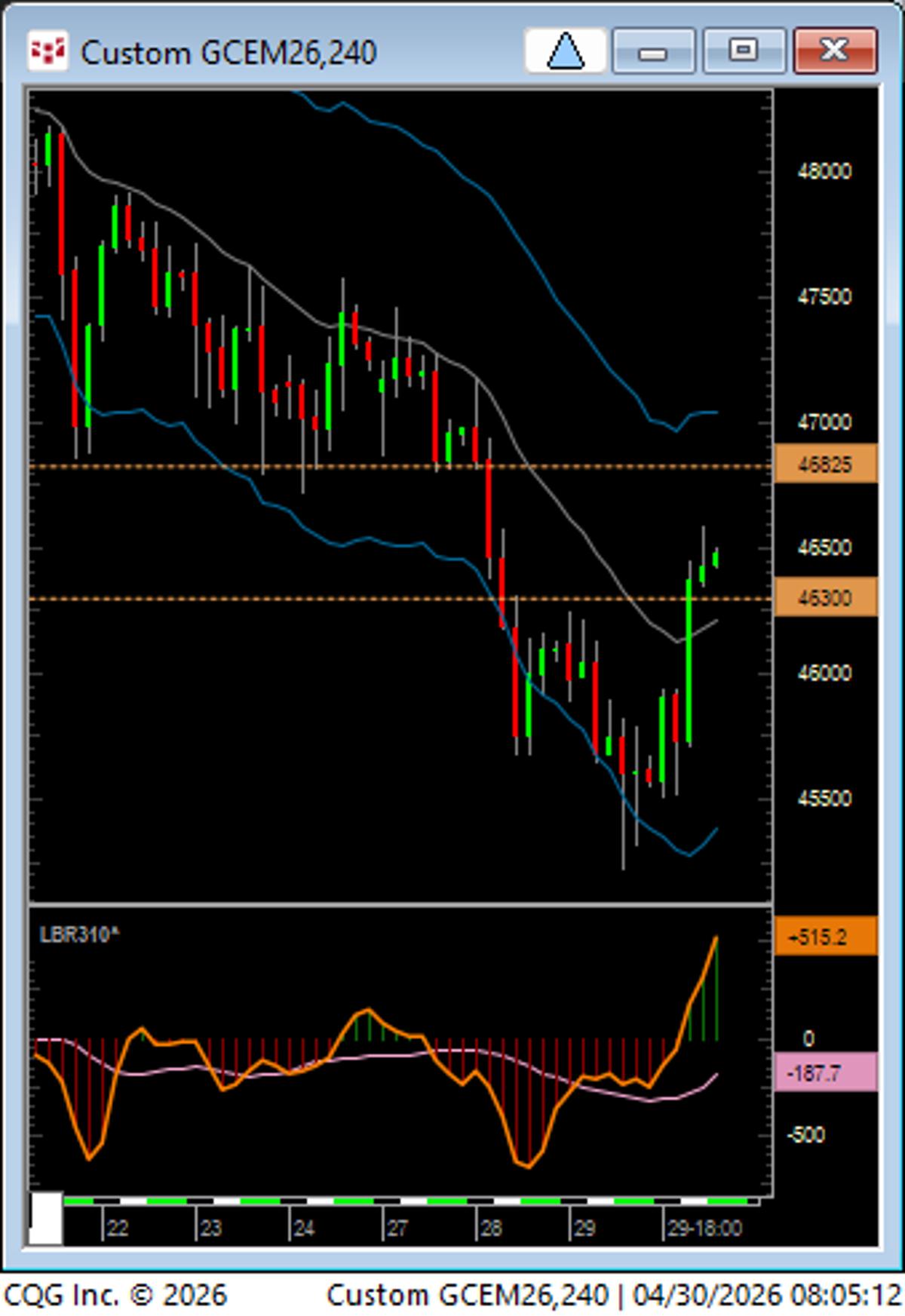Click the 47000 price scale label
Screen dimensions: 905x1316
point(824,422)
